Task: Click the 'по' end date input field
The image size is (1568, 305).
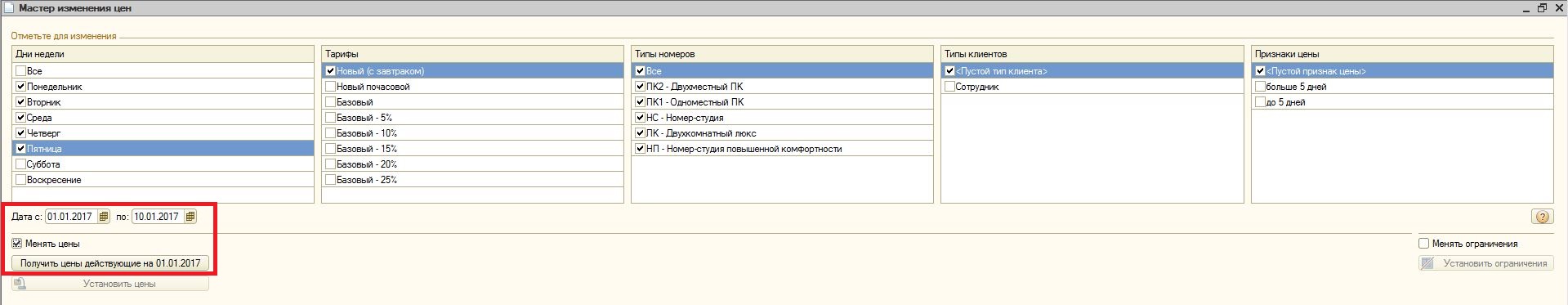Action: [158, 217]
